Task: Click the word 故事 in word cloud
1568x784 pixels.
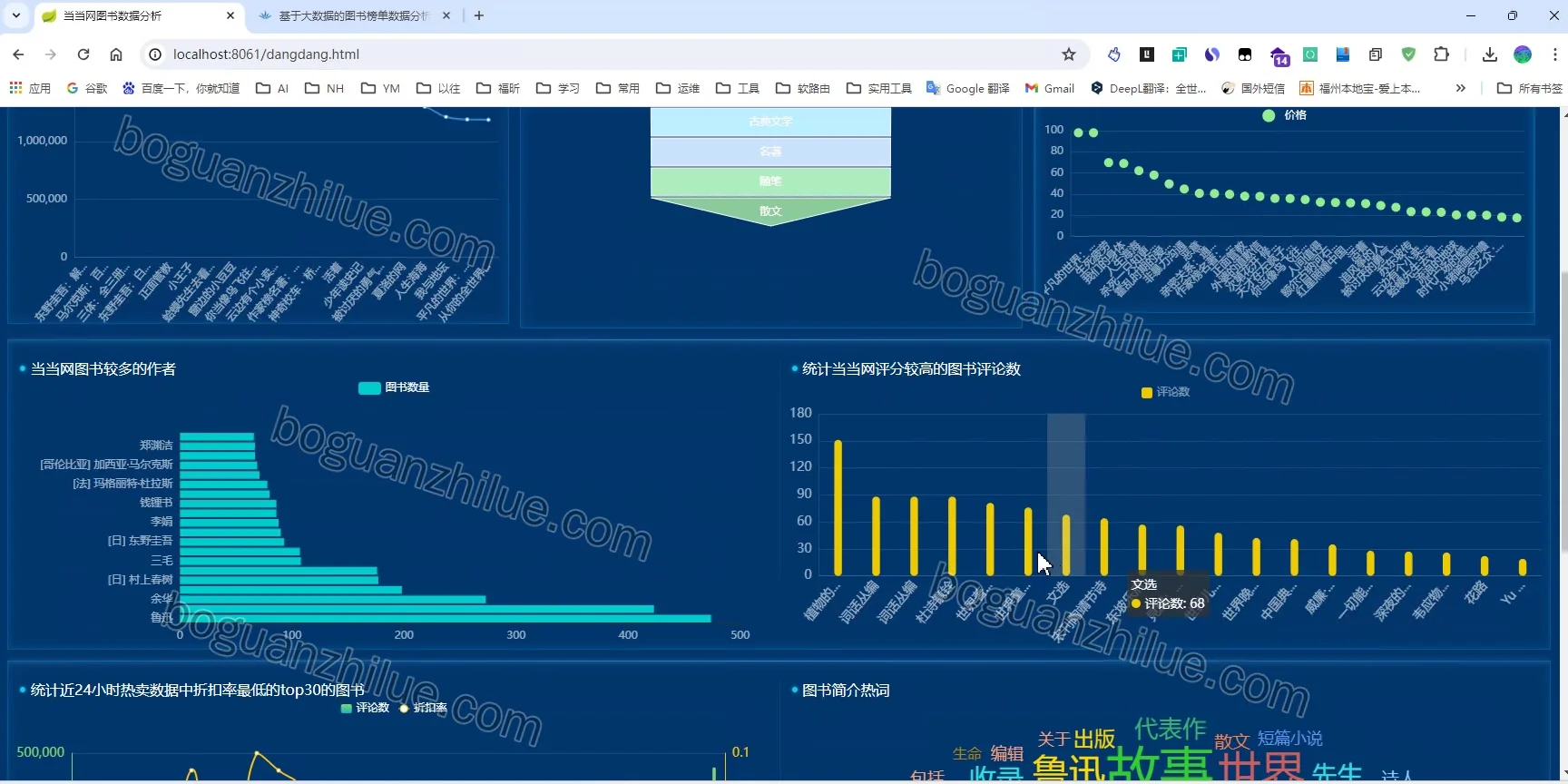Action: click(x=1160, y=764)
